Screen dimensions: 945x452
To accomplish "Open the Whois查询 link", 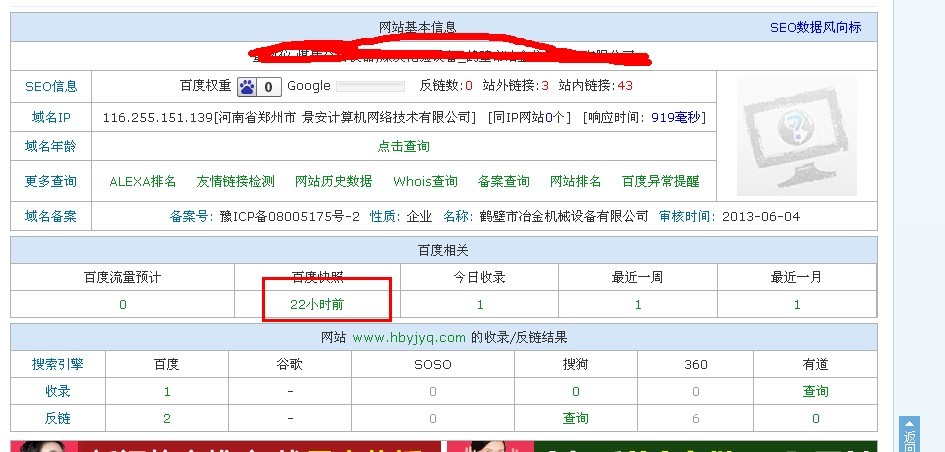I will (x=425, y=181).
